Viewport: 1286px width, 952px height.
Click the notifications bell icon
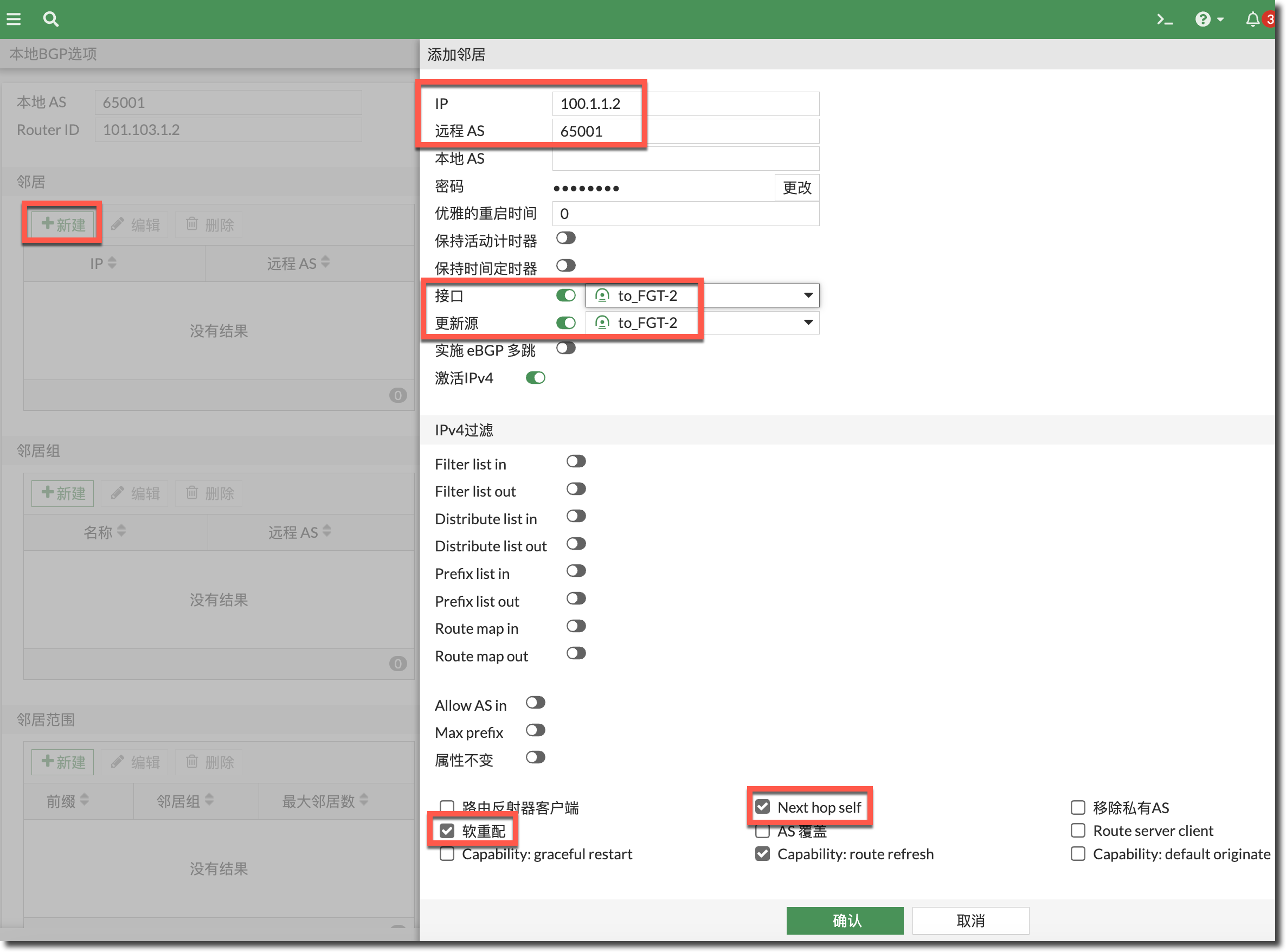click(x=1252, y=20)
